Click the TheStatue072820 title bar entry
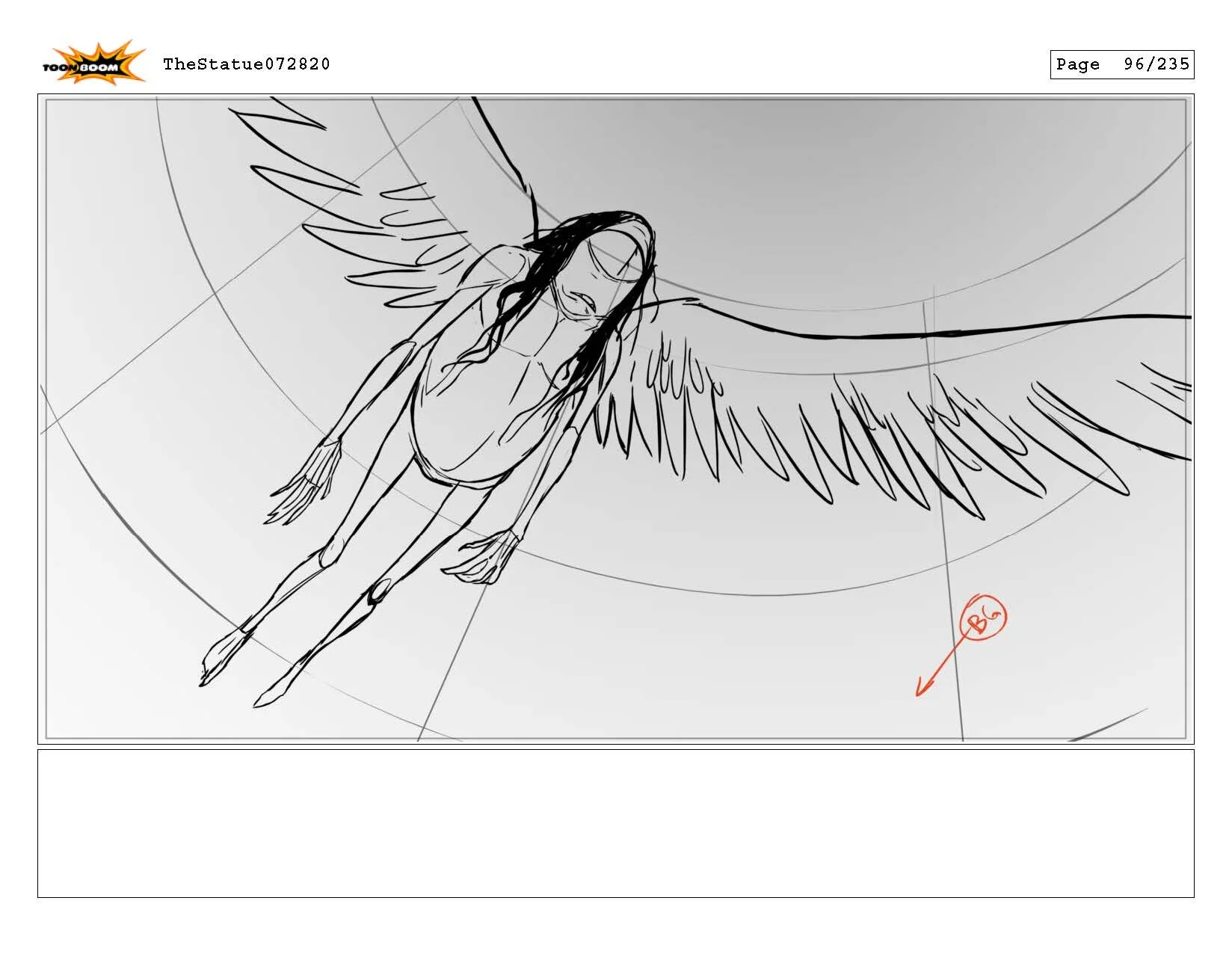The height and width of the screenshot is (954, 1232). click(245, 64)
